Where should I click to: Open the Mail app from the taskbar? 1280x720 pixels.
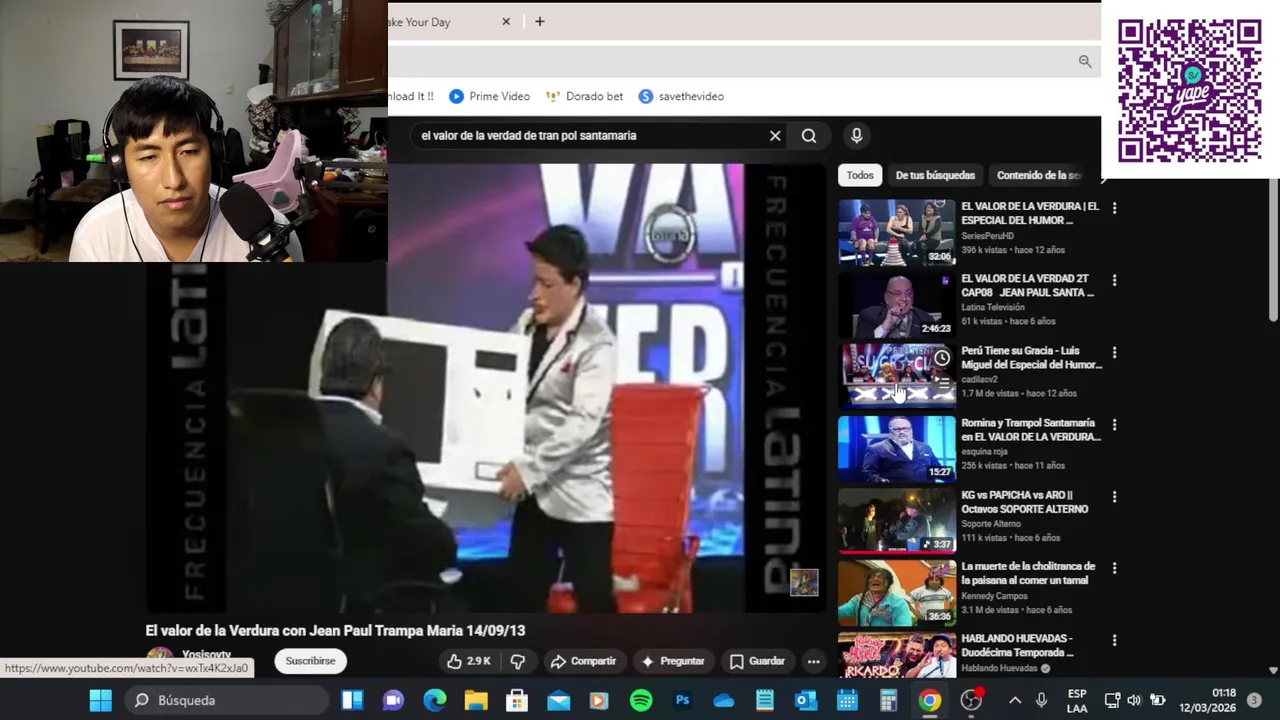click(x=558, y=700)
